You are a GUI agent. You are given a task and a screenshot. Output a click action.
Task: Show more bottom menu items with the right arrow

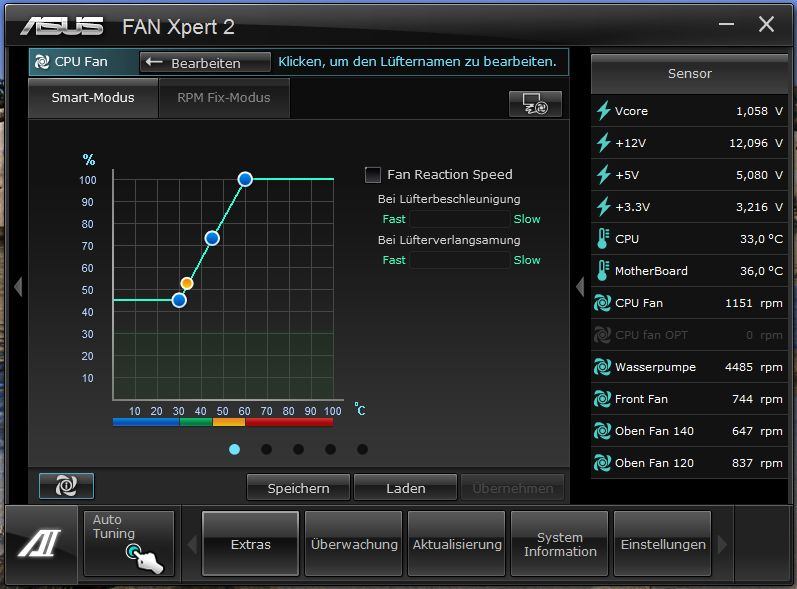(722, 544)
